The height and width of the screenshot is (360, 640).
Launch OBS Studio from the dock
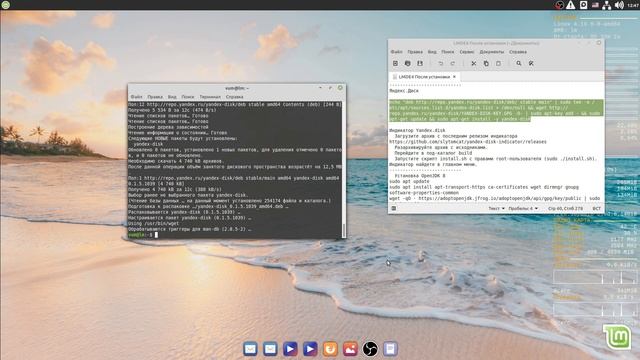click(370, 349)
